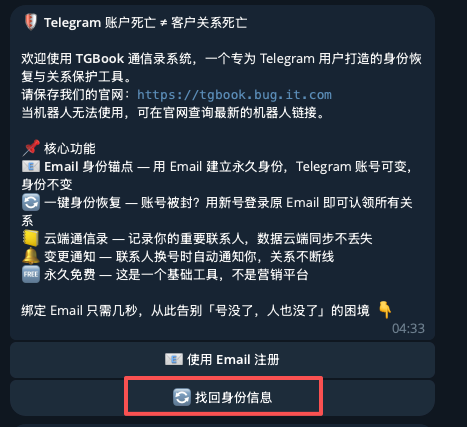Click the refresh icon in the 找回身份信息 button
The image size is (467, 427).
pos(182,397)
